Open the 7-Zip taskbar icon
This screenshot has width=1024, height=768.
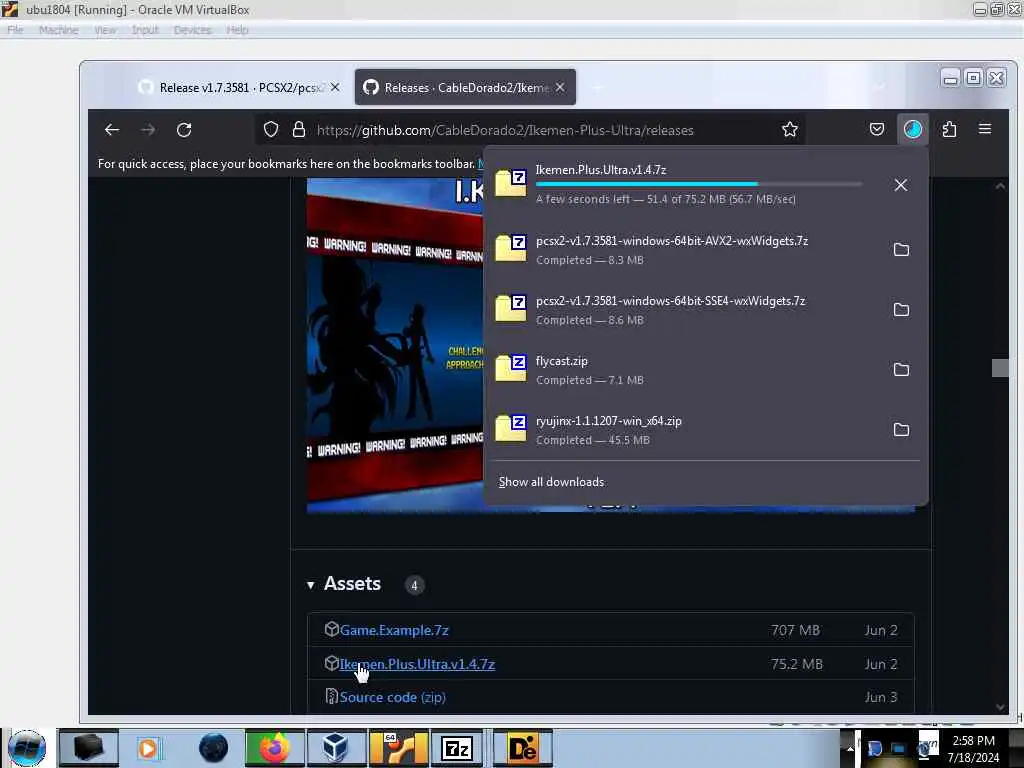pyautogui.click(x=456, y=748)
